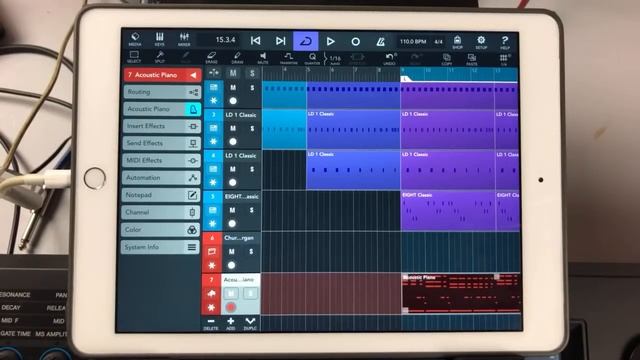Choose the Draw pencil tool
Screen dimensions: 640x360
237,58
